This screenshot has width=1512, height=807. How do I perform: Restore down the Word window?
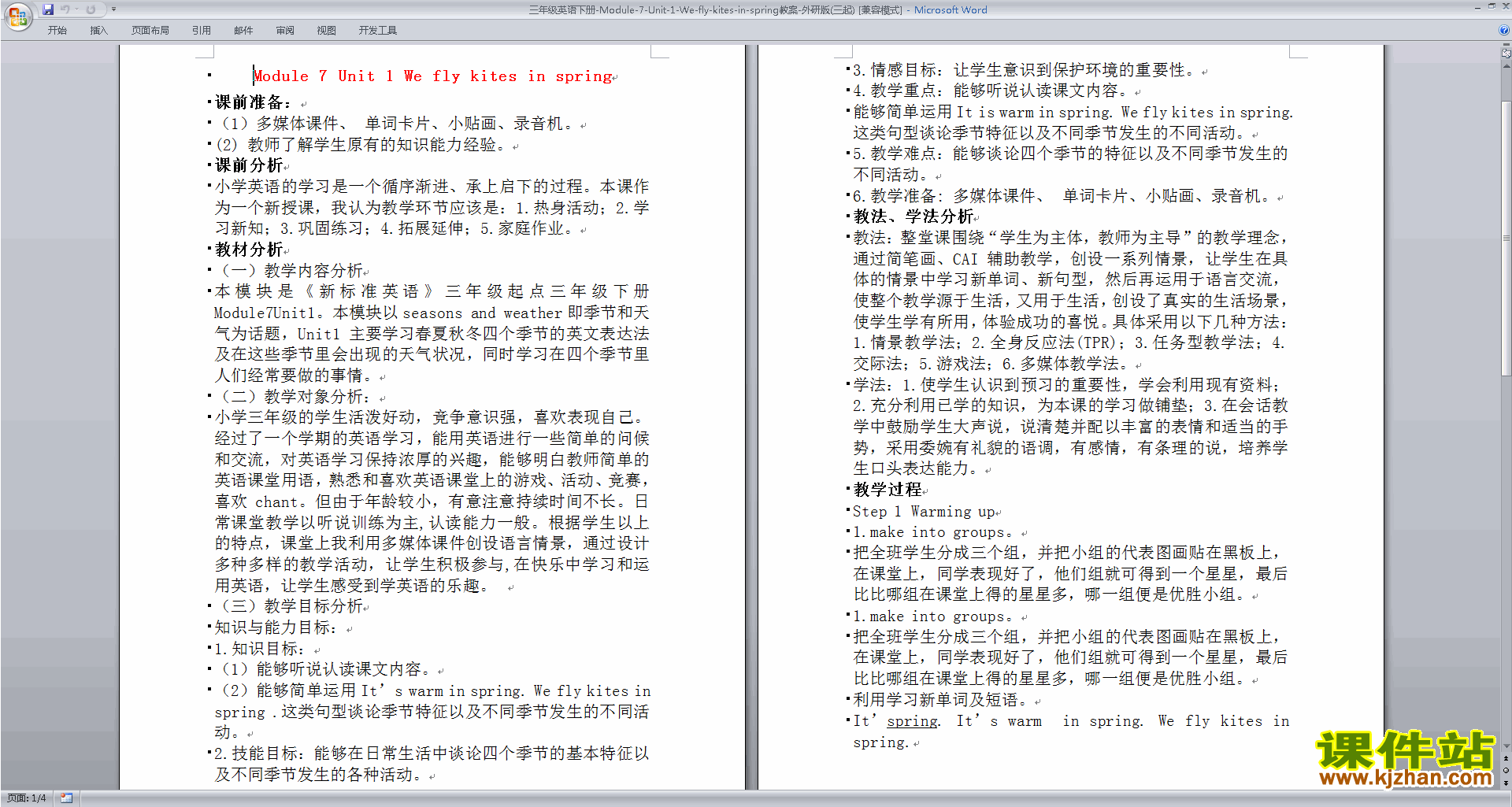point(1492,6)
